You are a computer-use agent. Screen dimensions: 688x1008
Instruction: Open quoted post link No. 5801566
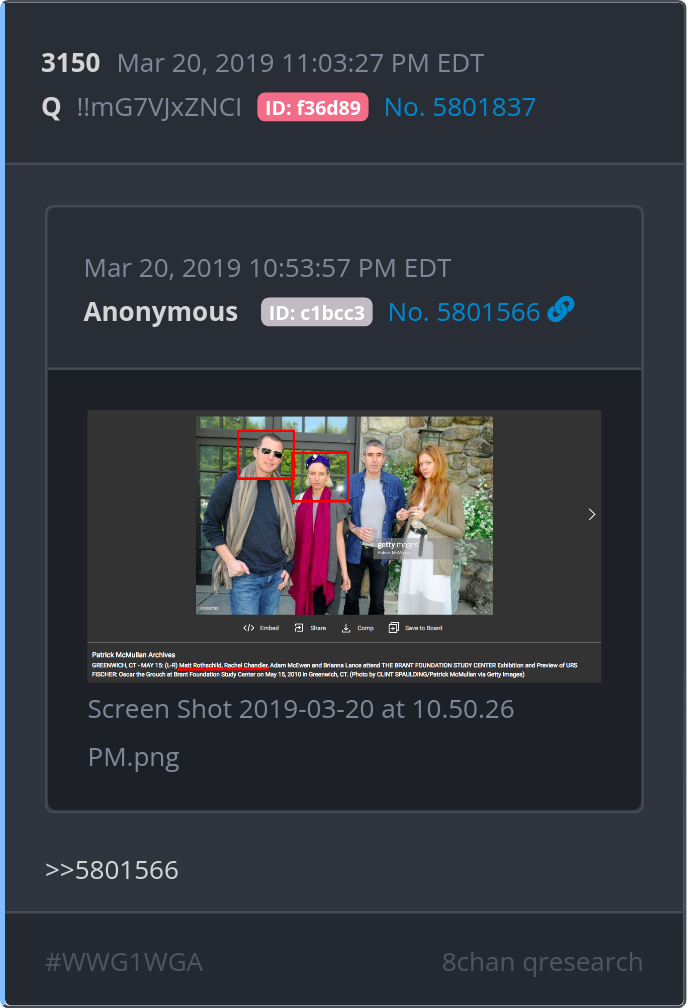[464, 312]
